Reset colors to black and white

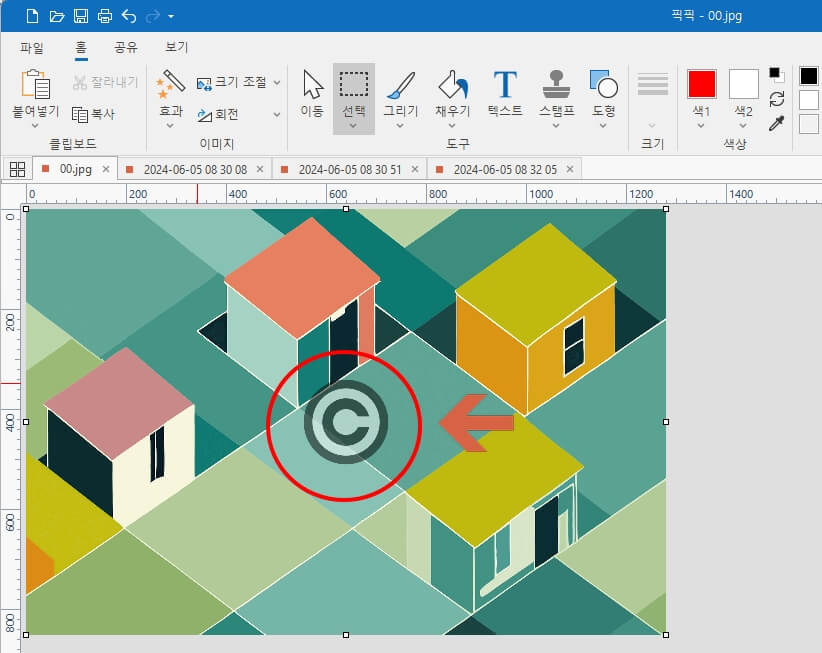(x=776, y=75)
